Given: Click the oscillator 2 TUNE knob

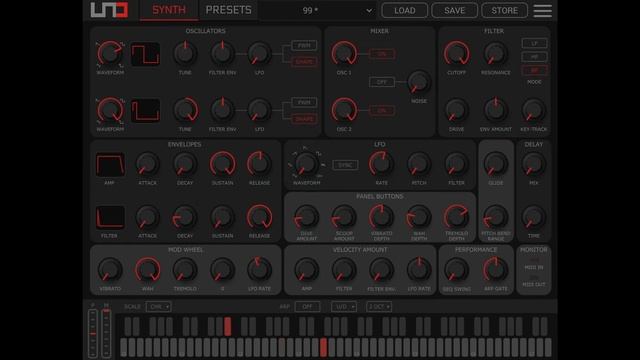Looking at the screenshot, I should pyautogui.click(x=185, y=110).
